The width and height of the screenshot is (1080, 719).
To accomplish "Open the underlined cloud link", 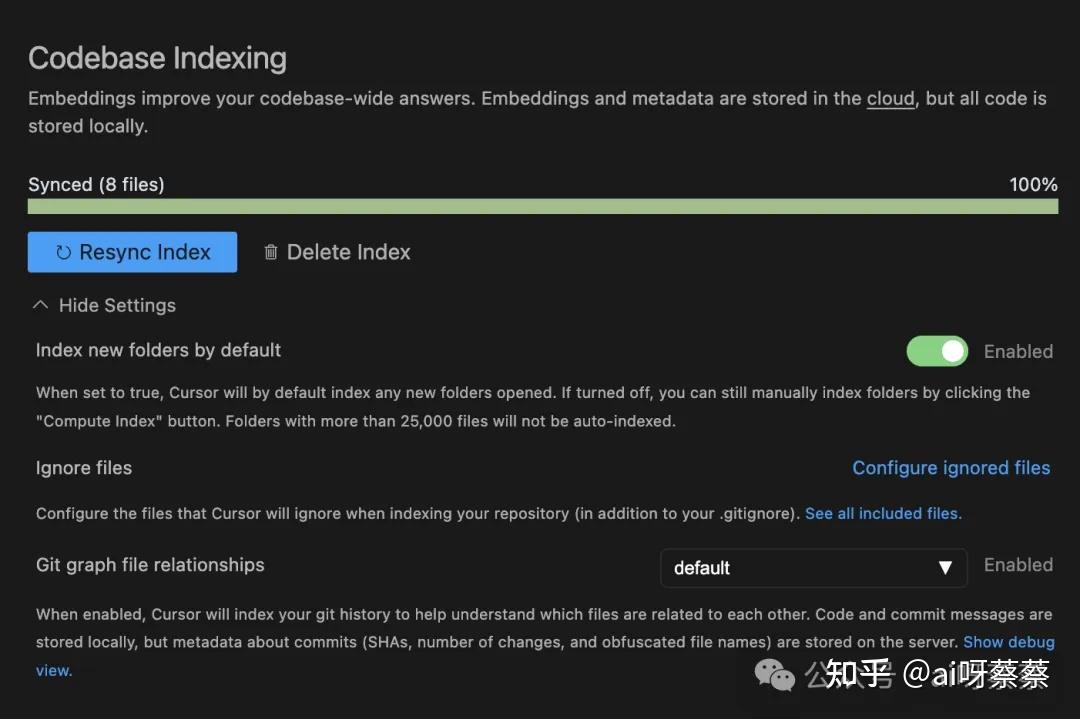I will point(890,99).
